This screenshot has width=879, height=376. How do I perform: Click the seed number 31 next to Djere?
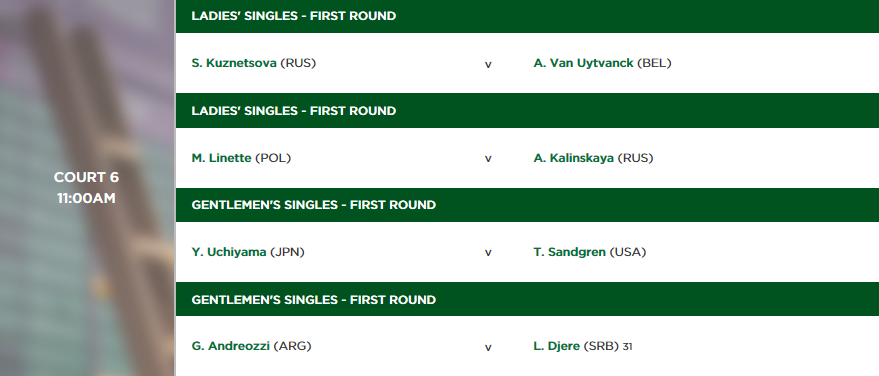click(x=627, y=347)
